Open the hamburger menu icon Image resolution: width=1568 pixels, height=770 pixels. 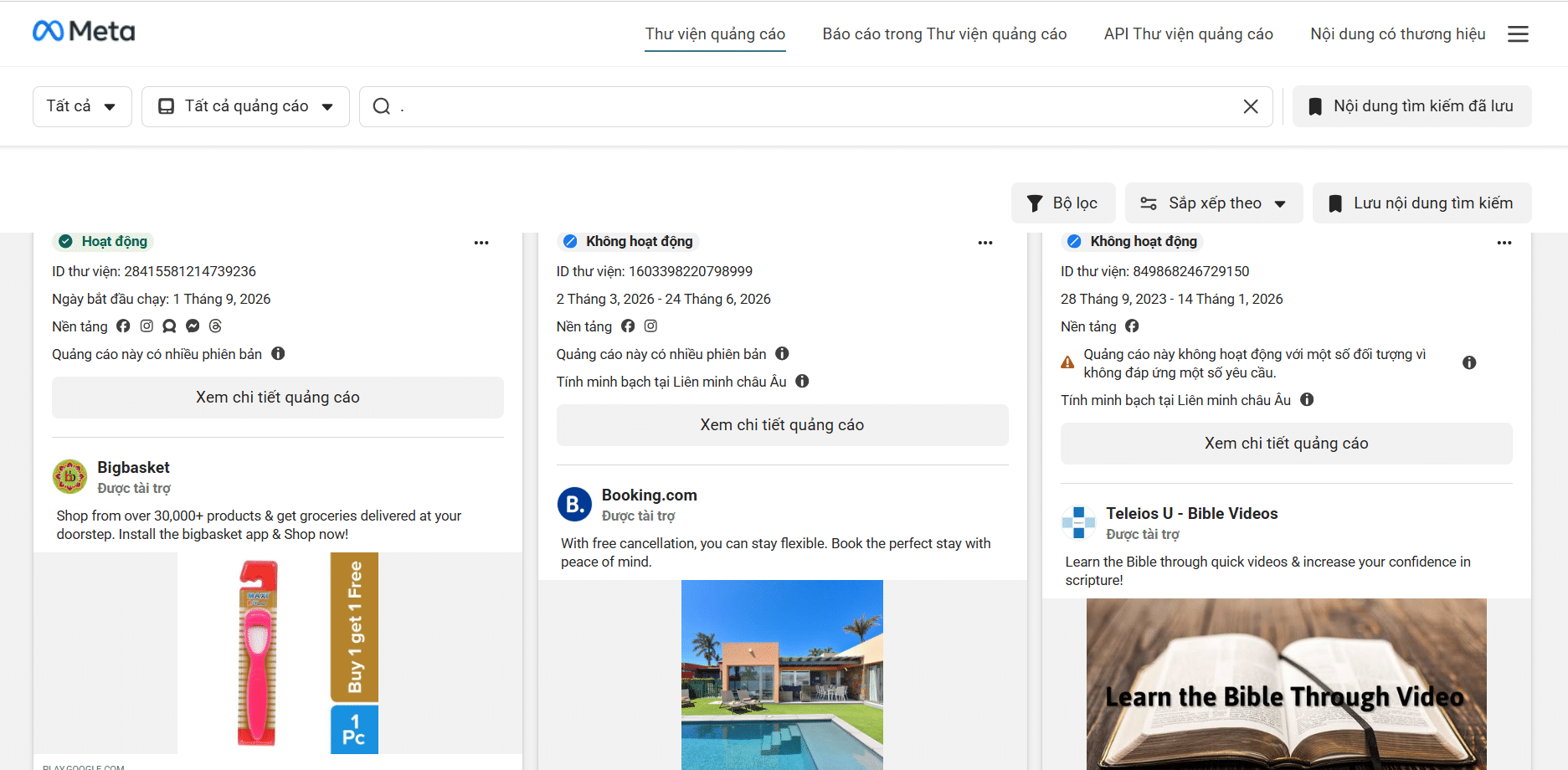click(1518, 33)
